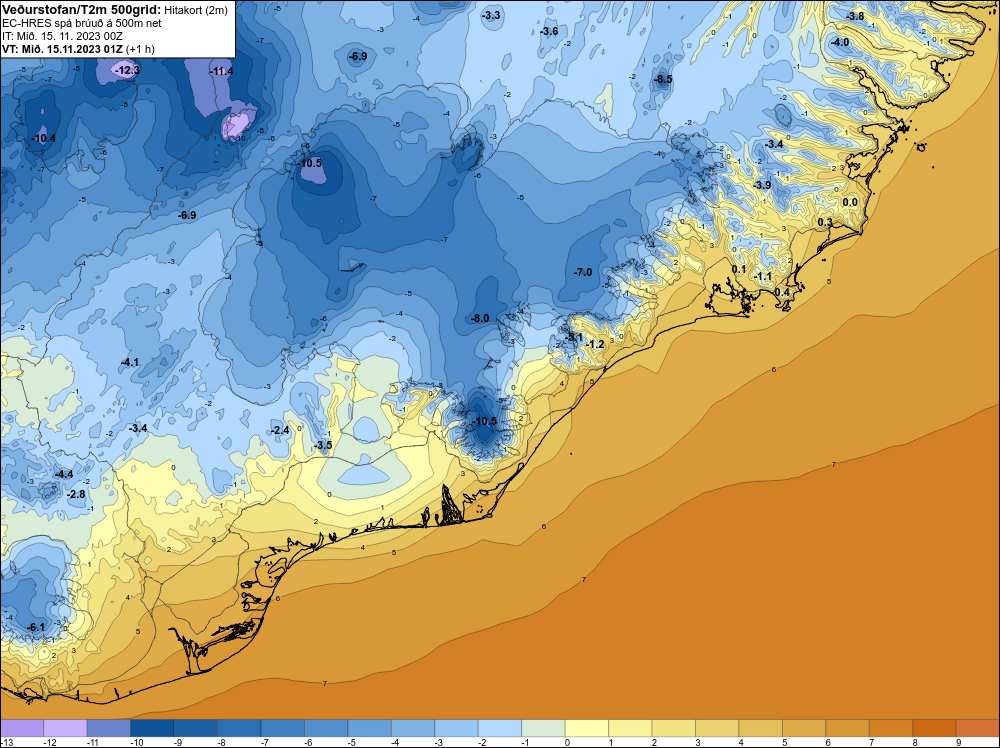Click the -11.4 temperature label

221,71
